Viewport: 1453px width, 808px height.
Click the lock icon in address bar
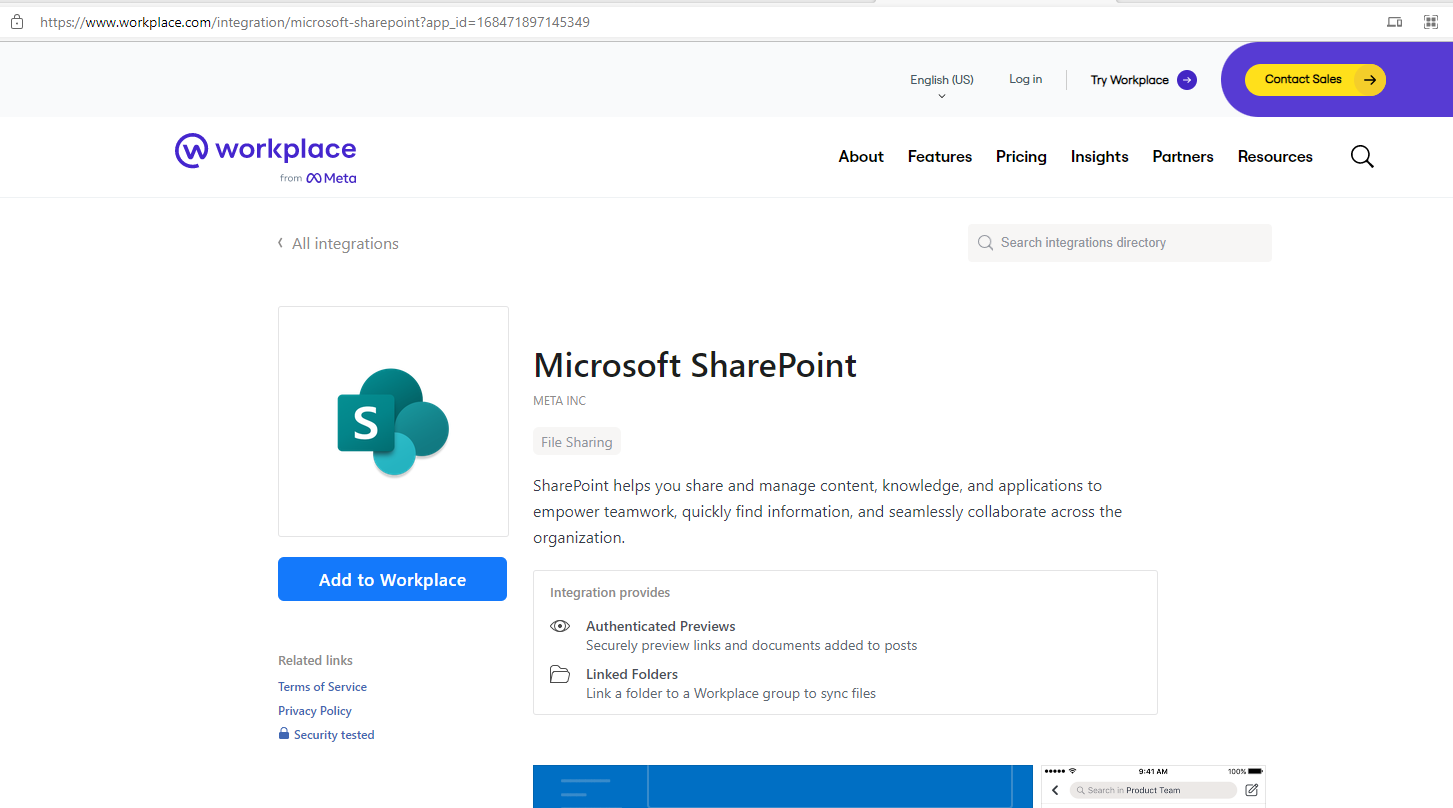(x=16, y=22)
